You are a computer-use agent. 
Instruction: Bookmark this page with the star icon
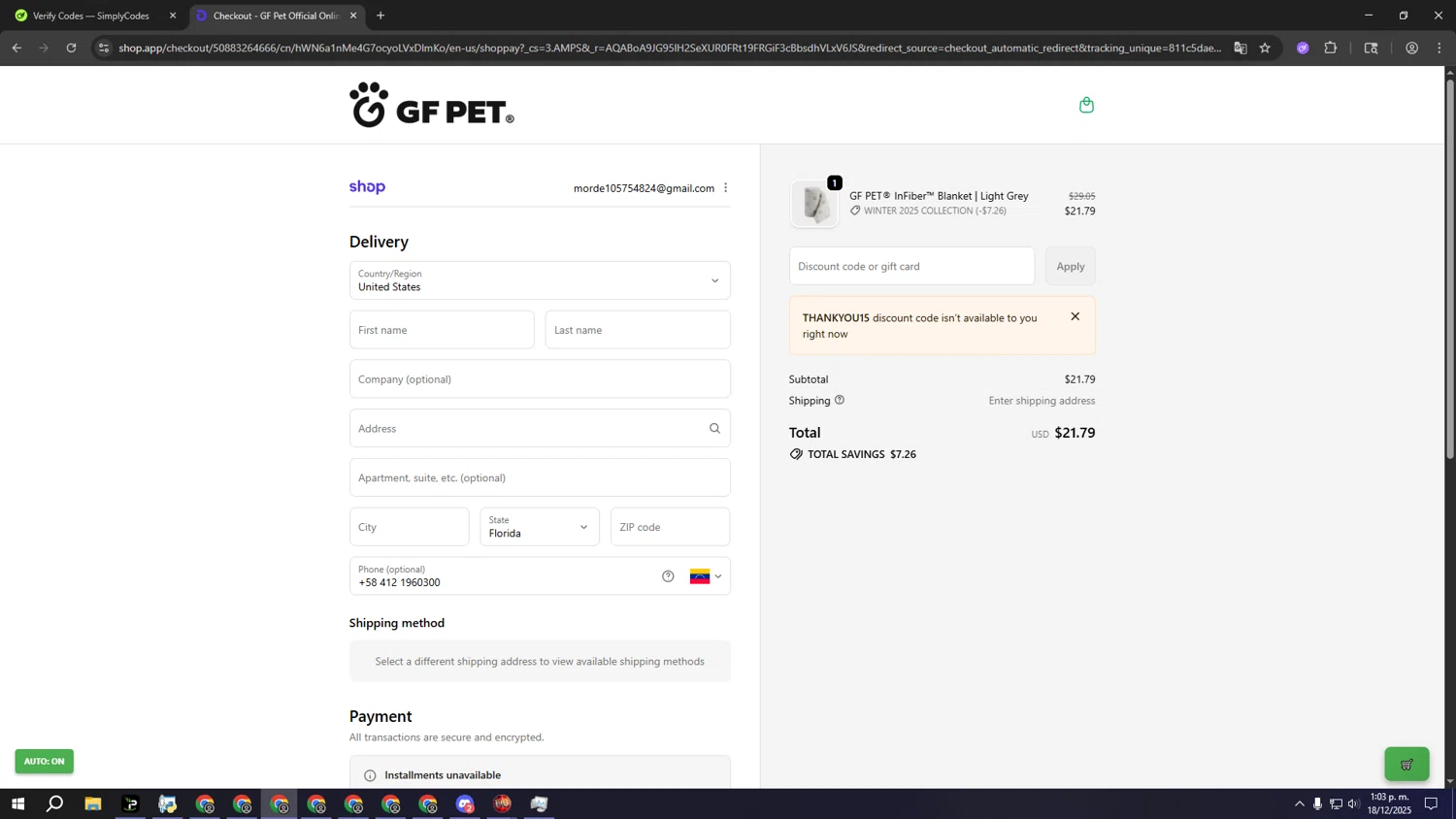[x=1265, y=48]
